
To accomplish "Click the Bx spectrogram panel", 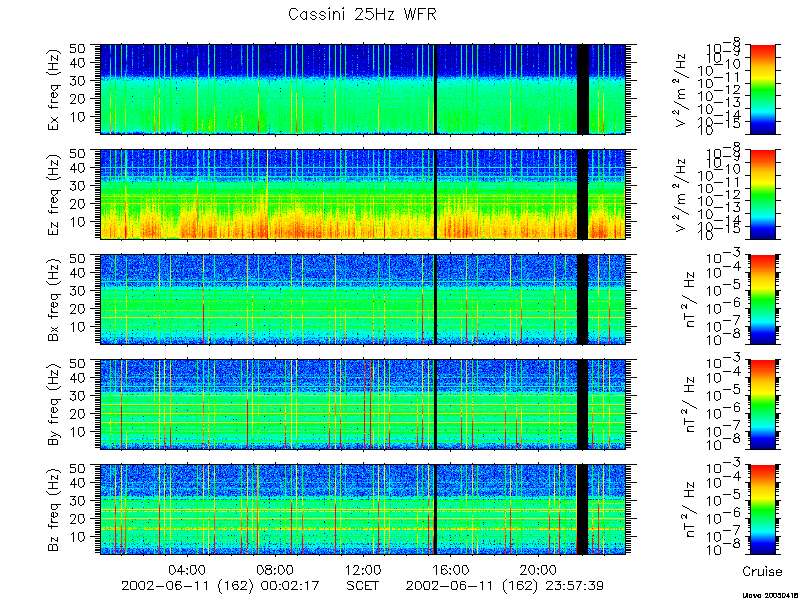I will coord(363,299).
